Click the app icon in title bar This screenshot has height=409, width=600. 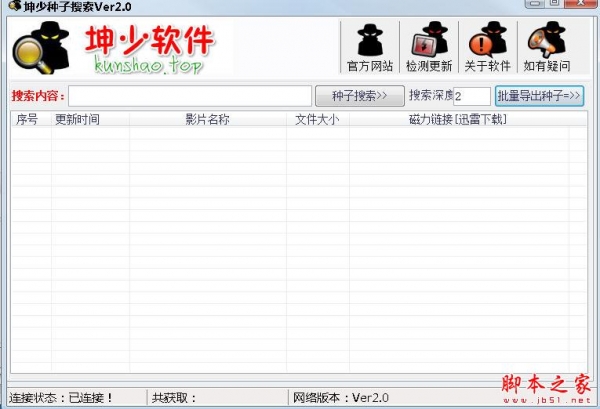pos(15,6)
